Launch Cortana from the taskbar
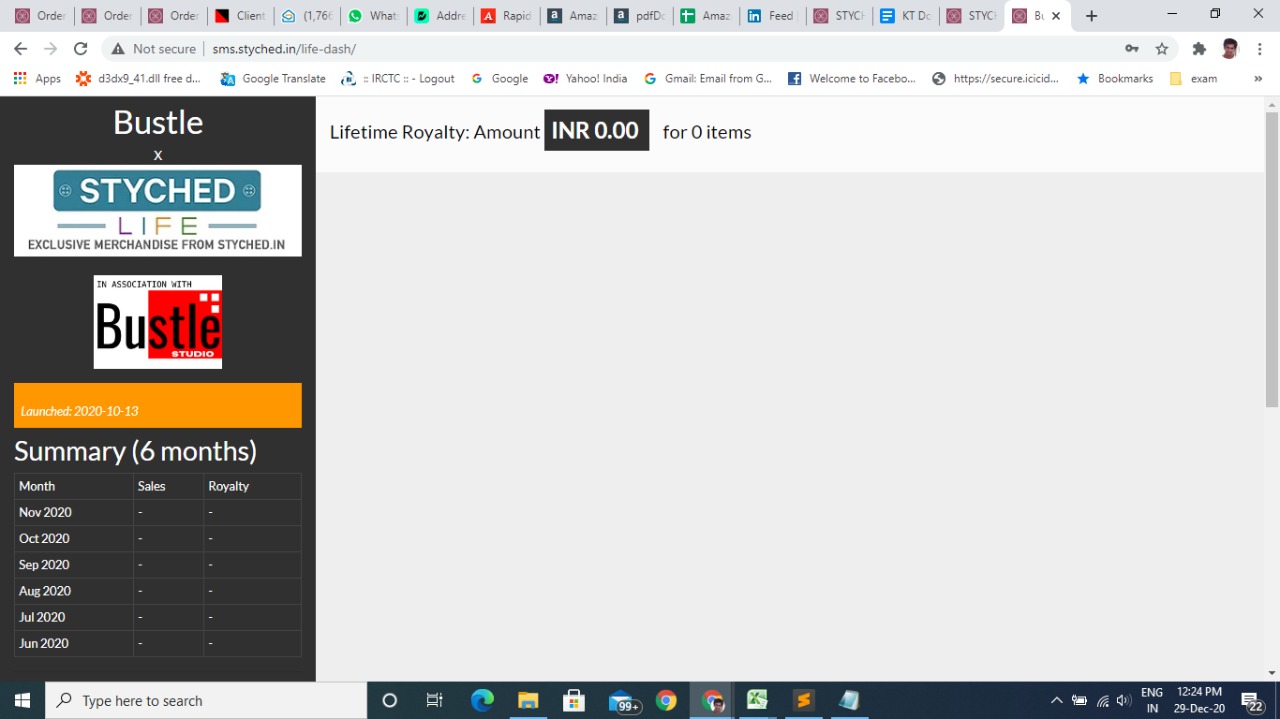Image resolution: width=1280 pixels, height=719 pixels. coord(390,700)
